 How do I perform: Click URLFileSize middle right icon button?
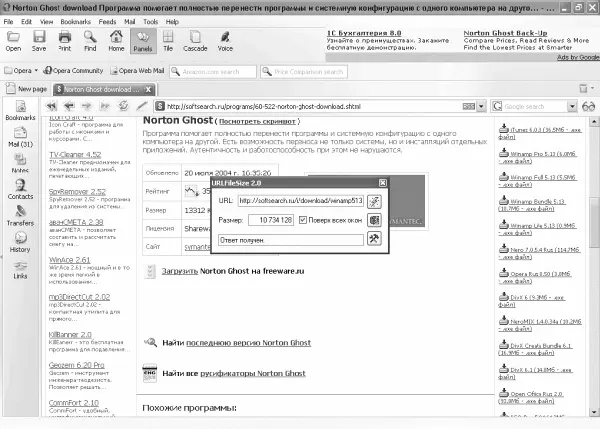click(x=374, y=220)
